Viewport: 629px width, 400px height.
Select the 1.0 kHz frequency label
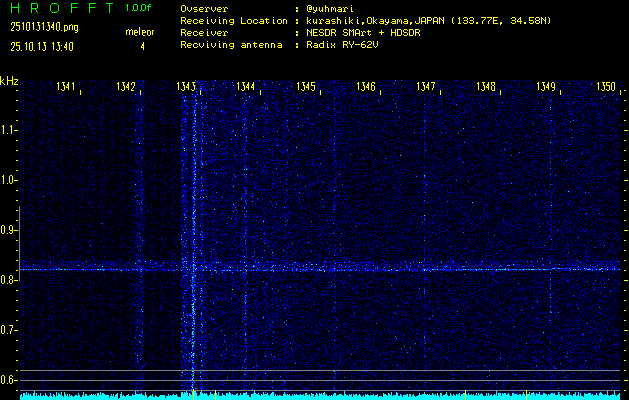[x=9, y=180]
